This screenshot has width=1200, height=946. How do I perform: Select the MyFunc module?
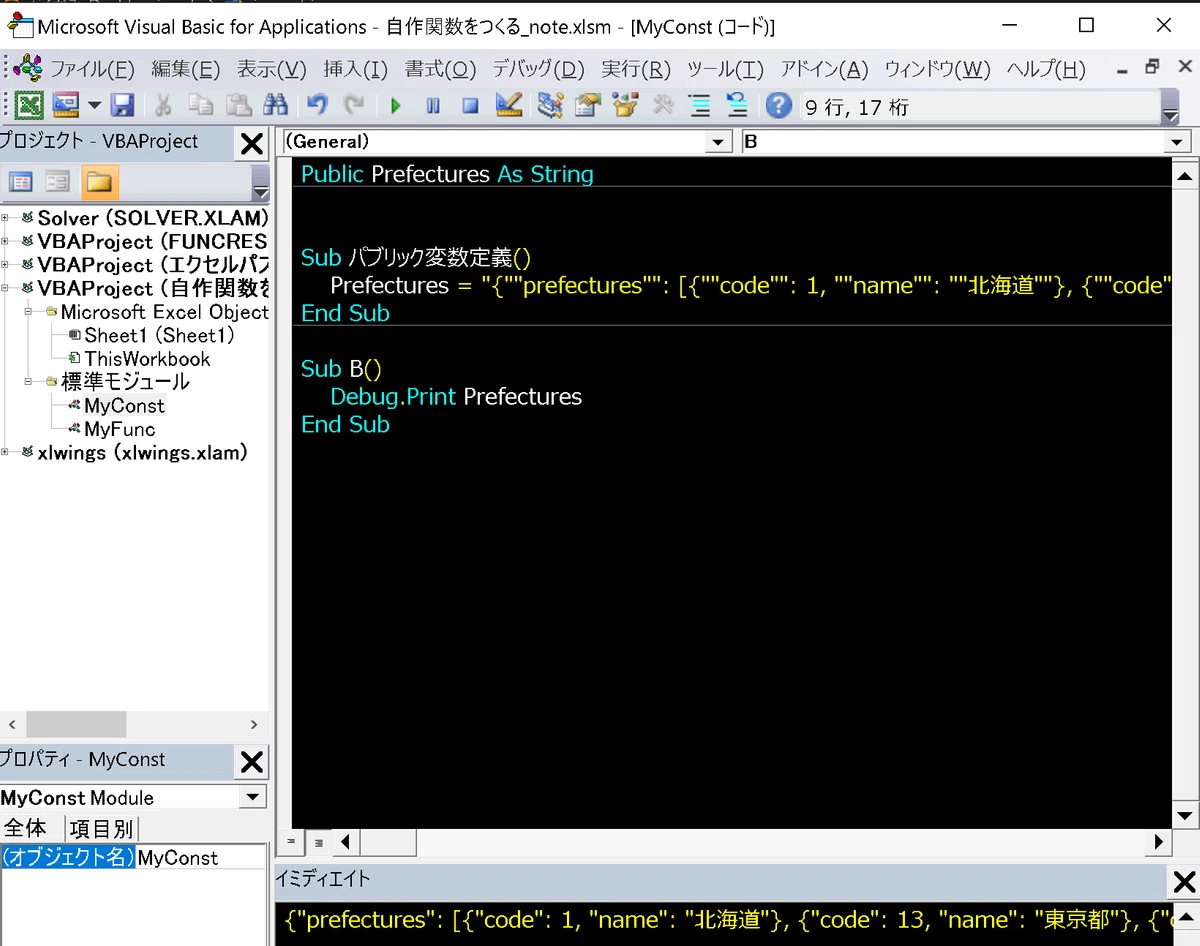tap(119, 429)
